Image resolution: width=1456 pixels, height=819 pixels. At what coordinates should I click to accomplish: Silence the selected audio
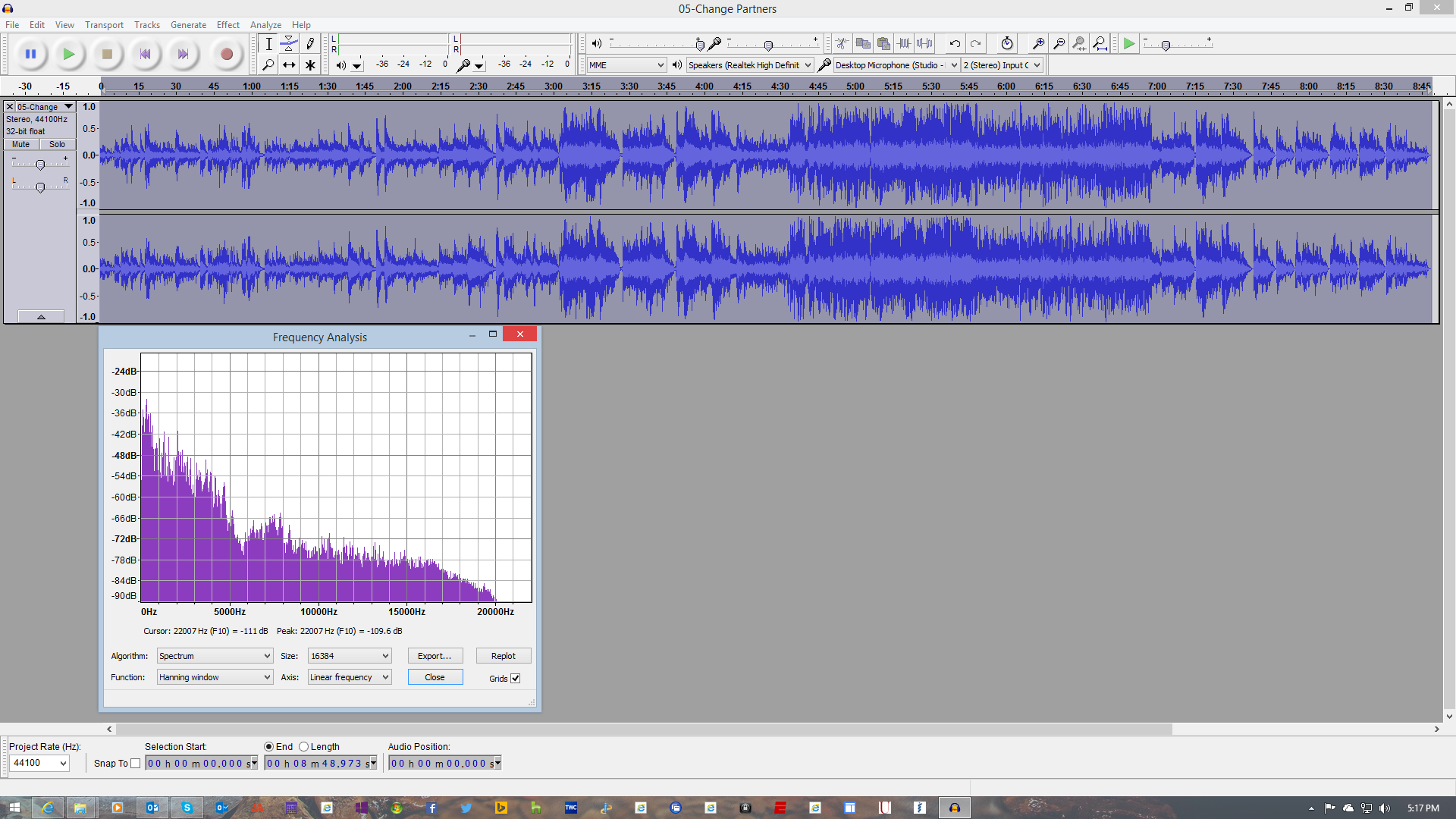925,43
